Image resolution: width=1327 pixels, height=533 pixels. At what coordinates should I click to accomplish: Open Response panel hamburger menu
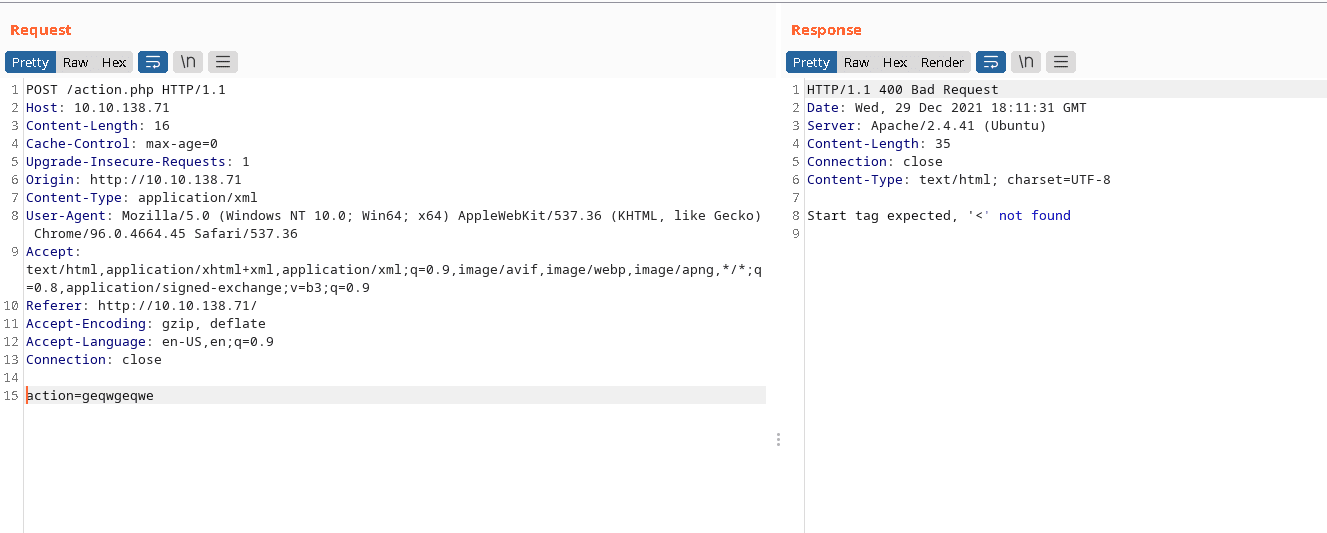coord(1060,62)
